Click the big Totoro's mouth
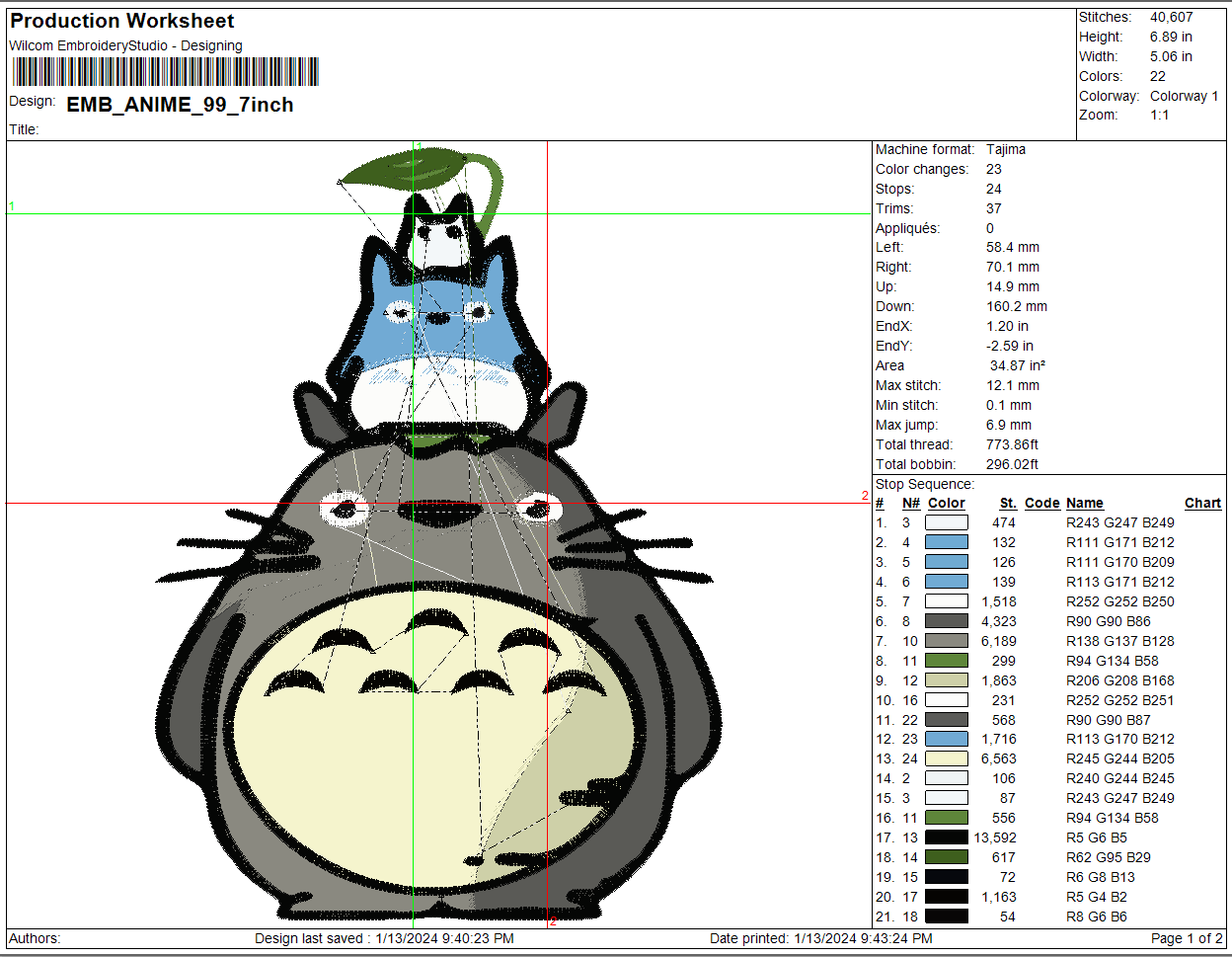 439,517
